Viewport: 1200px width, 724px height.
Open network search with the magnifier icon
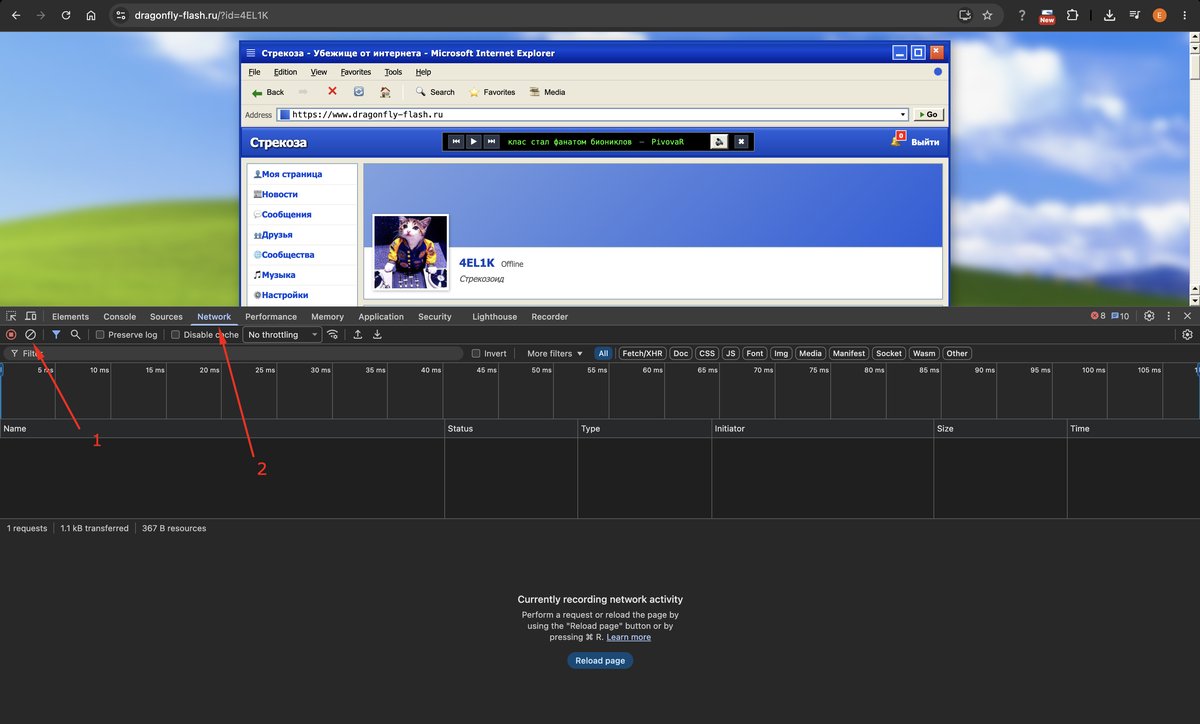(x=75, y=335)
